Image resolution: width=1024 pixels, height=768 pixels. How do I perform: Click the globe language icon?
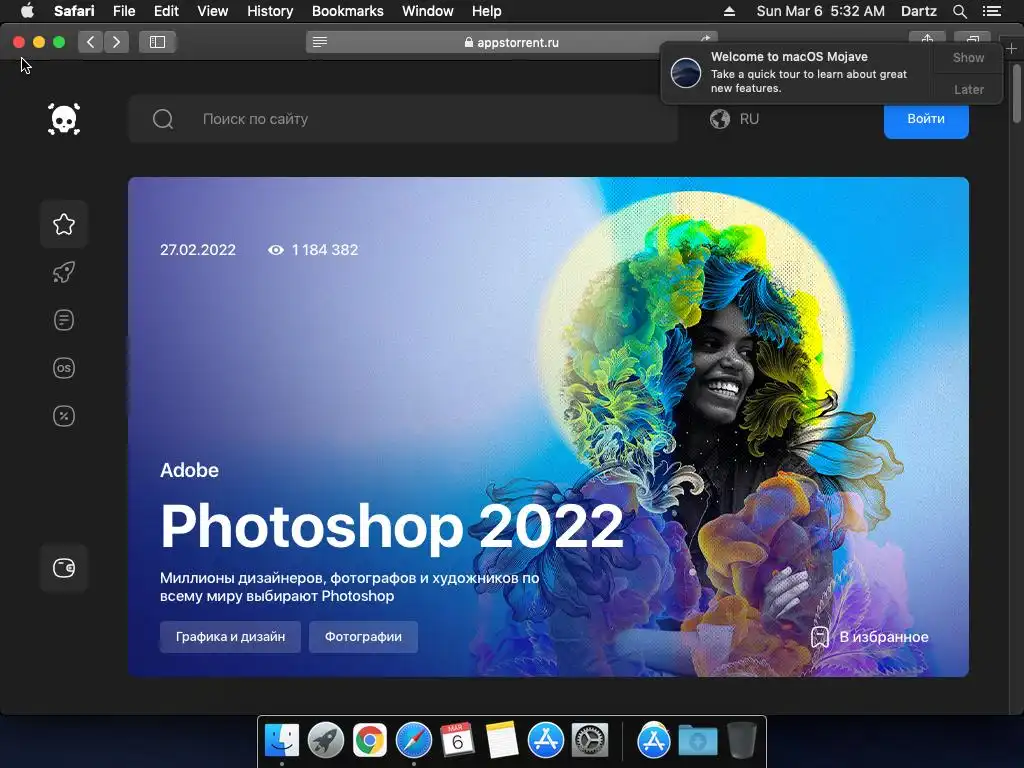(720, 119)
